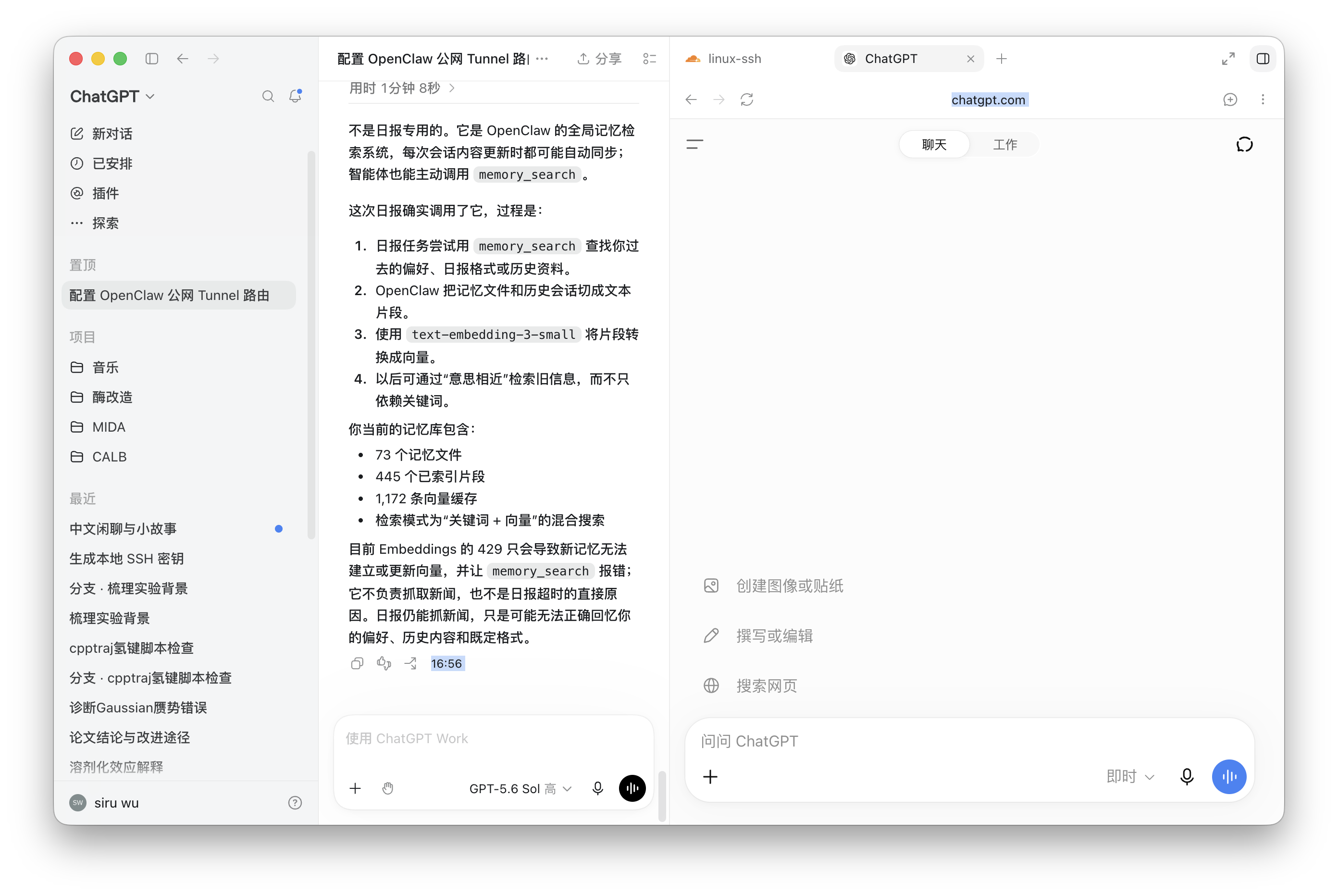Open search in ChatGPT sidebar
The width and height of the screenshot is (1338, 896).
pos(268,96)
